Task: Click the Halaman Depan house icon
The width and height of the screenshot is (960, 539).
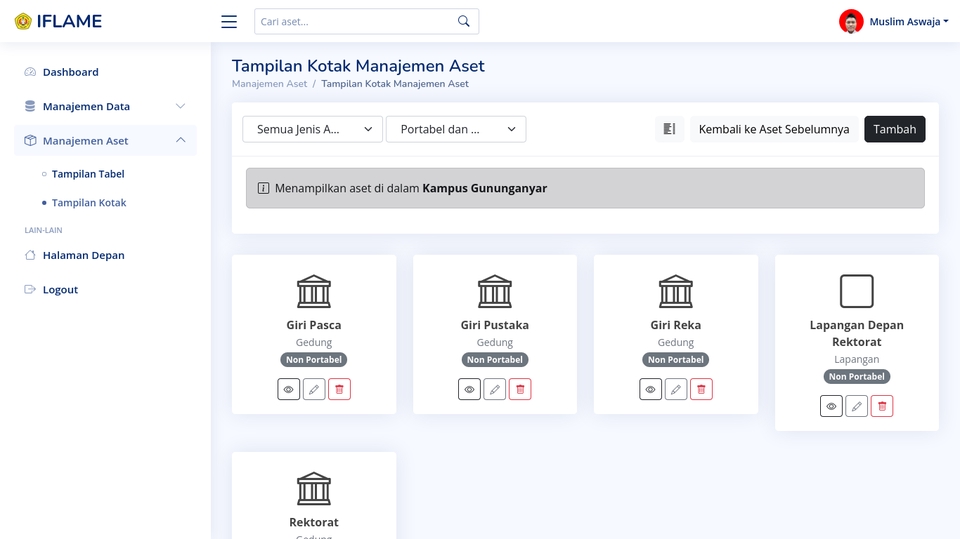Action: pyautogui.click(x=30, y=255)
